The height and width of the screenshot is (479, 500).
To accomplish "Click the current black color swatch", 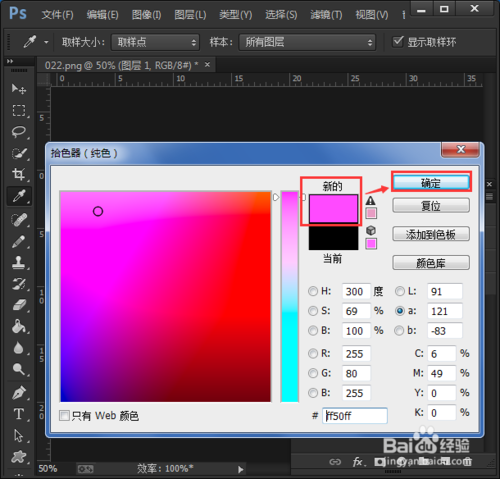I will 333,237.
